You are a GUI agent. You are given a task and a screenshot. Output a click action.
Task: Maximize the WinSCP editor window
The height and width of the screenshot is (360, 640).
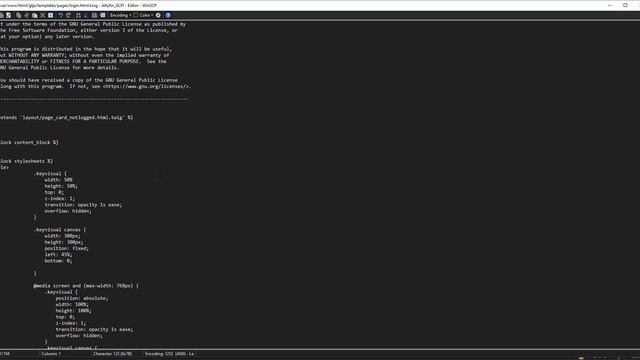625,5
